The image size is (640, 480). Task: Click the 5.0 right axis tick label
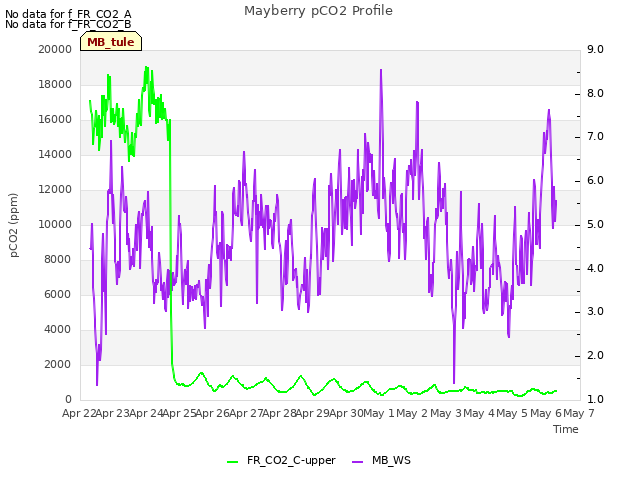[595, 224]
